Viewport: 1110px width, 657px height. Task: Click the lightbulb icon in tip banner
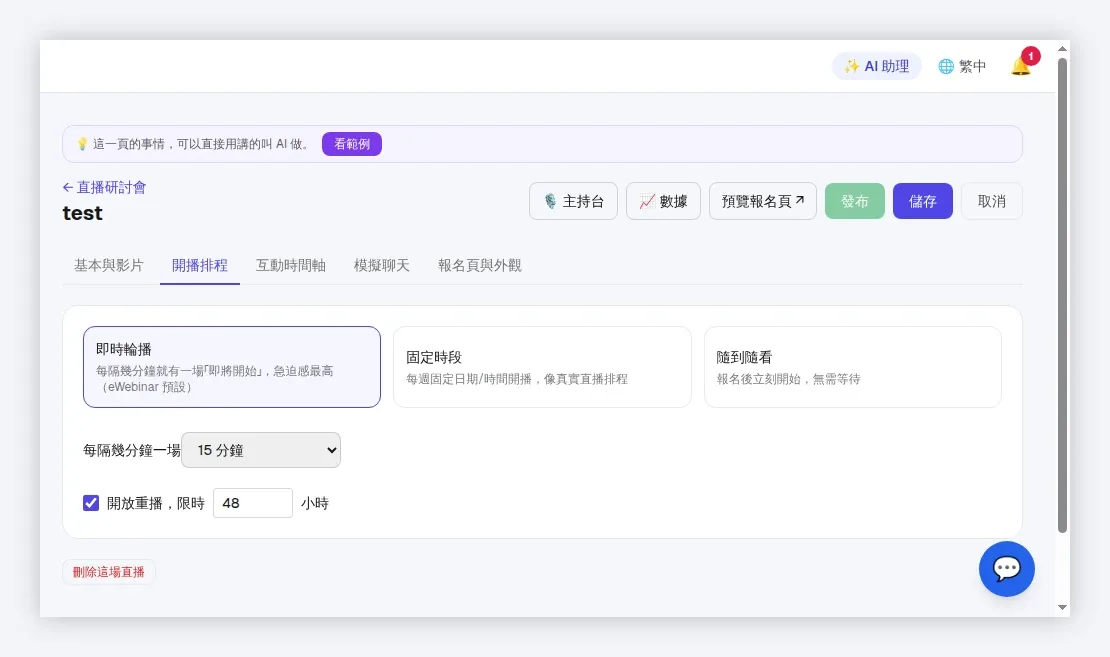81,144
